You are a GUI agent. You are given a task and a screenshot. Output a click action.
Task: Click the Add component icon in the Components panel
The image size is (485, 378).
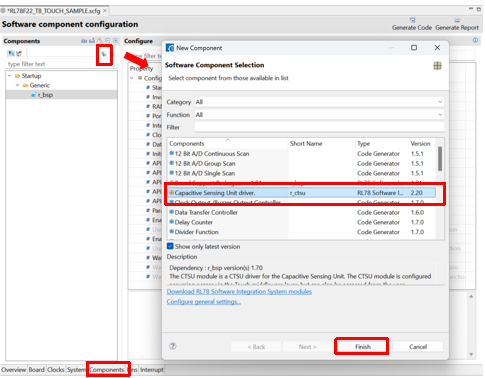pos(104,54)
